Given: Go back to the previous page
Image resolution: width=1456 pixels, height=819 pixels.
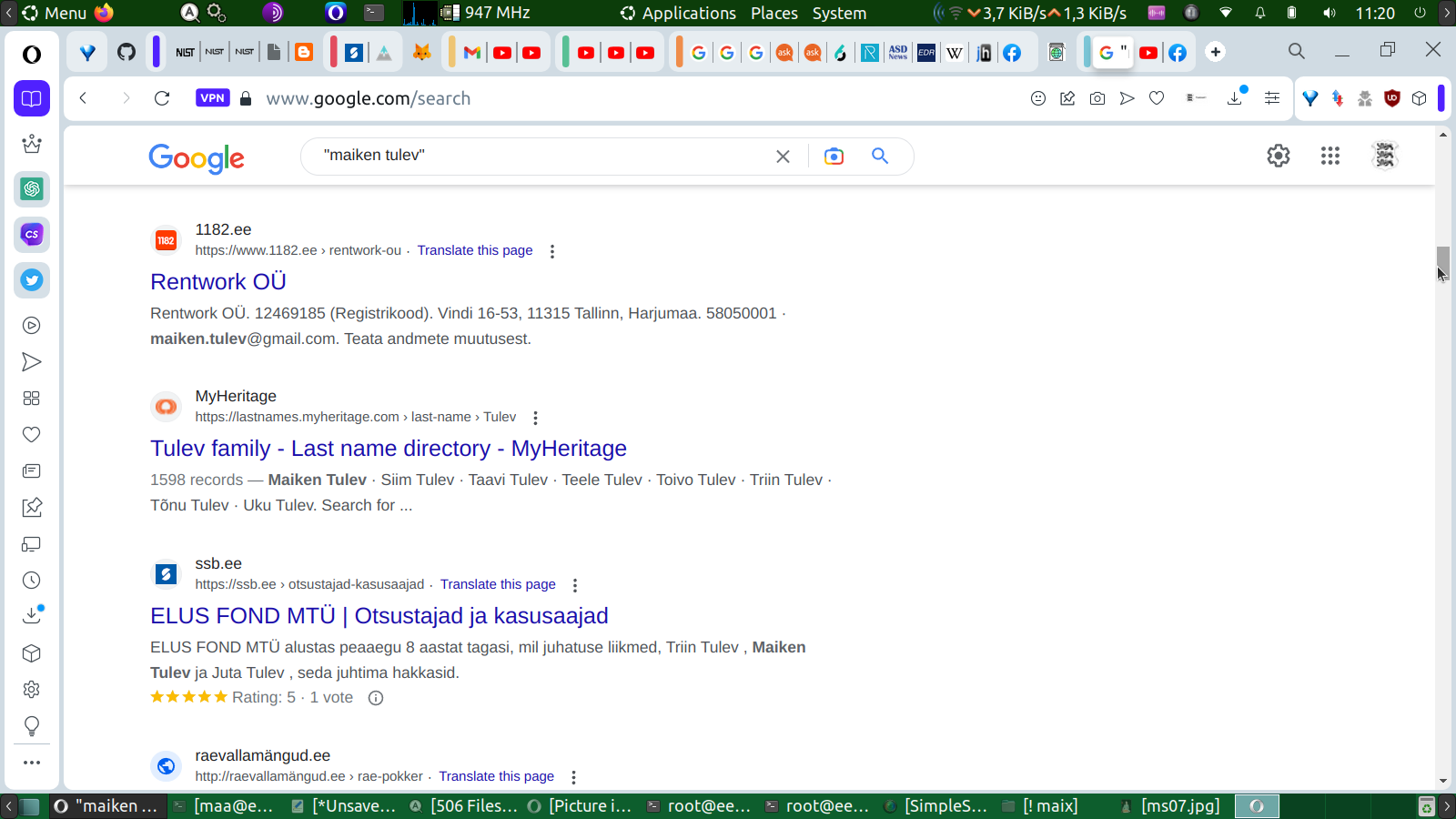Looking at the screenshot, I should point(83,98).
